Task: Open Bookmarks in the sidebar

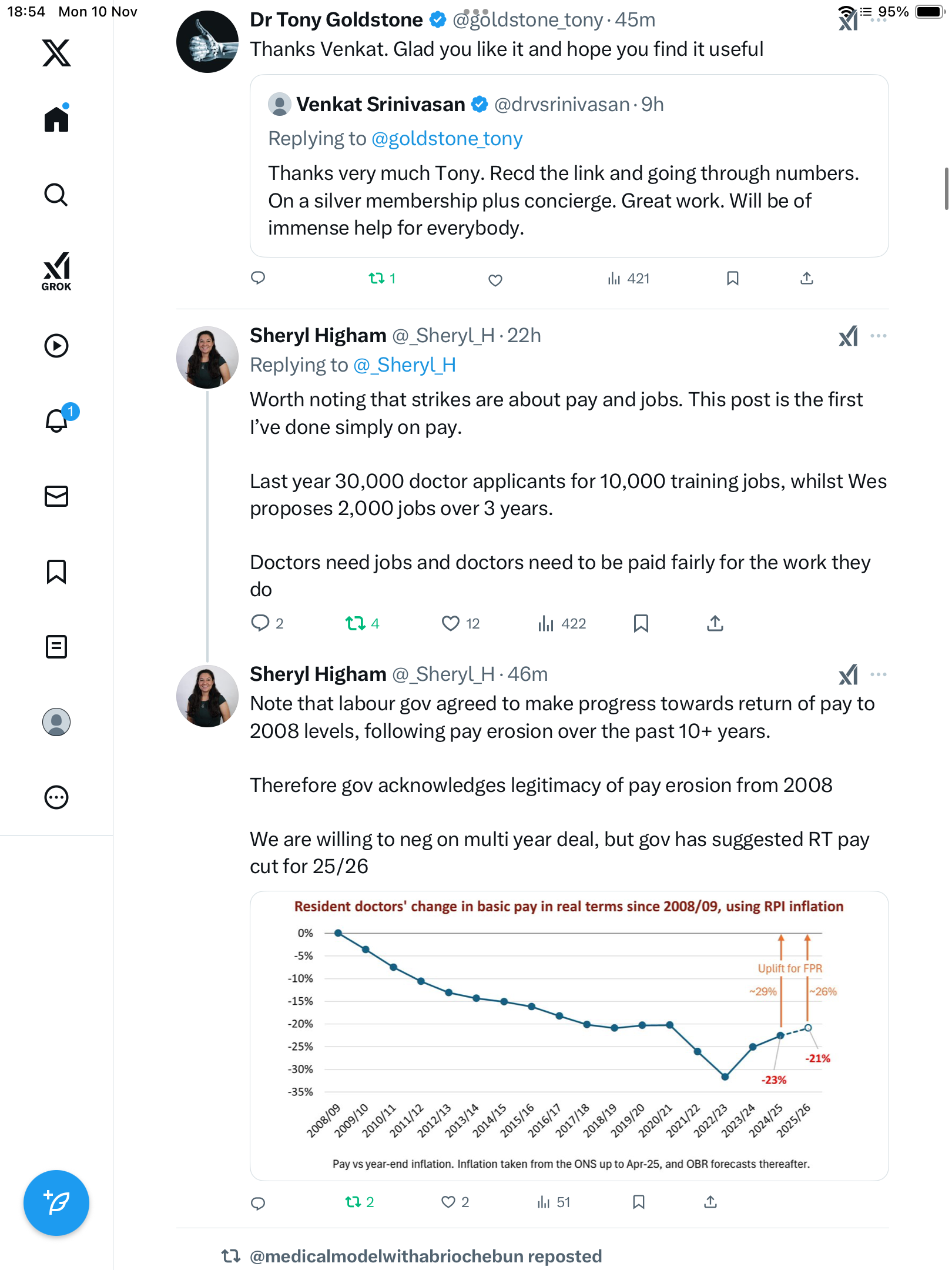Action: click(56, 571)
